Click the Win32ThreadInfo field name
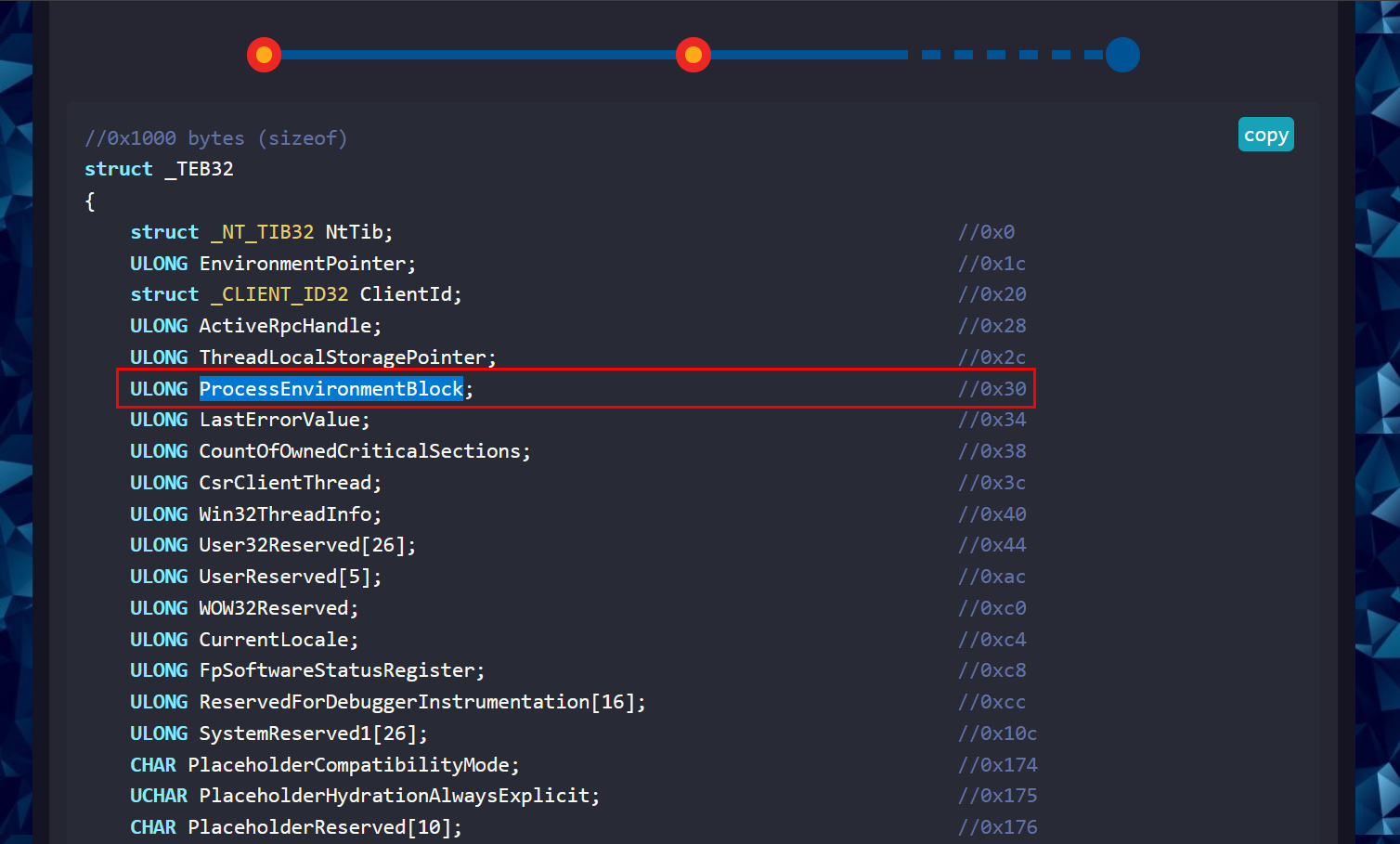The width and height of the screenshot is (1400, 844). 285,514
